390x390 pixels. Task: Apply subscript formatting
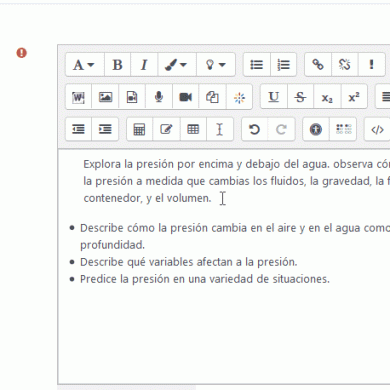[x=327, y=97]
